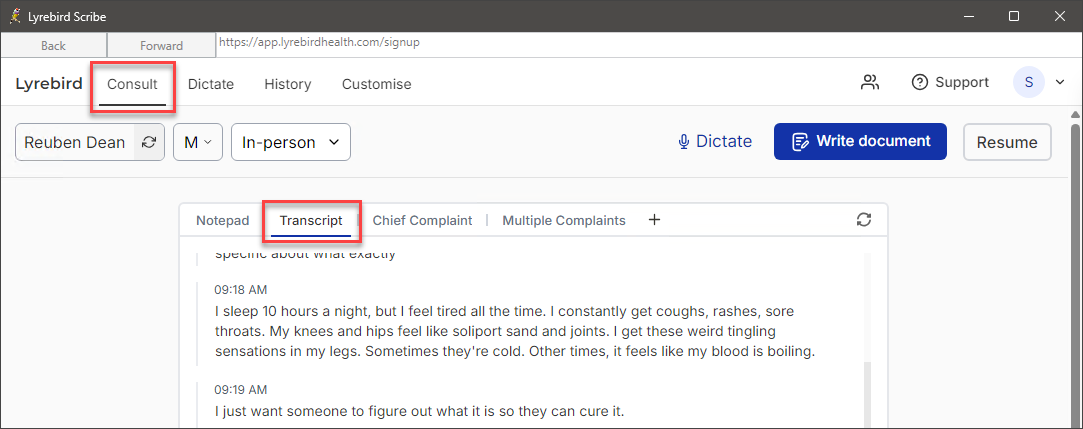Click the Lyrebird Scribe title bar app icon
Image resolution: width=1083 pixels, height=429 pixels.
click(15, 16)
